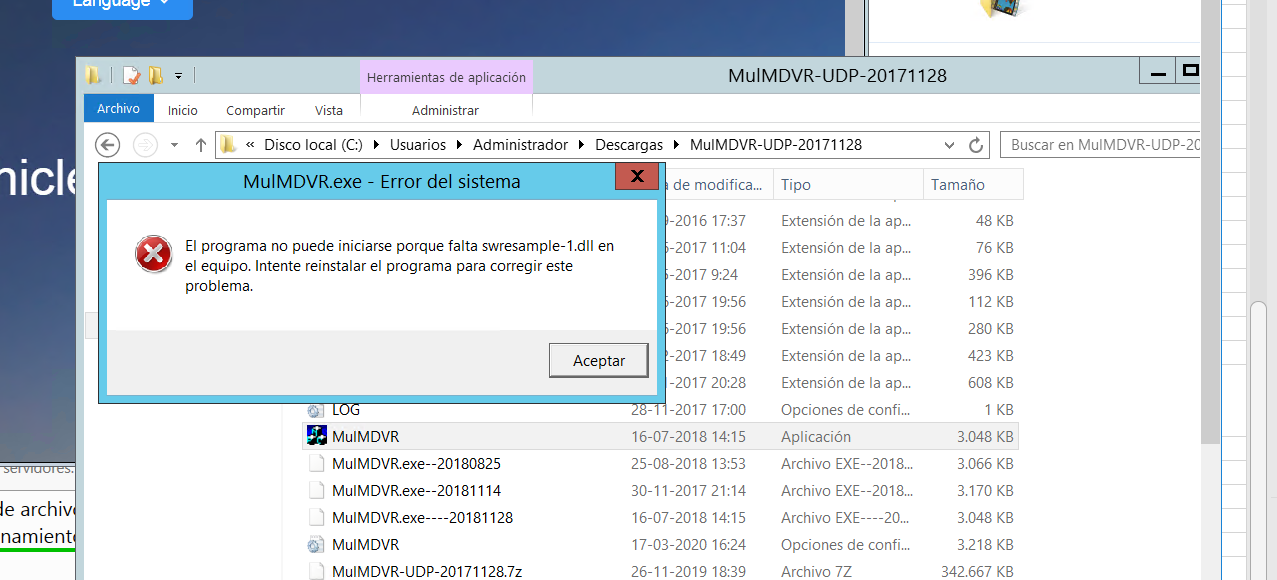Click the MulMDVR configuration settings file icon
Viewport: 1277px width, 580px height.
coord(317,545)
